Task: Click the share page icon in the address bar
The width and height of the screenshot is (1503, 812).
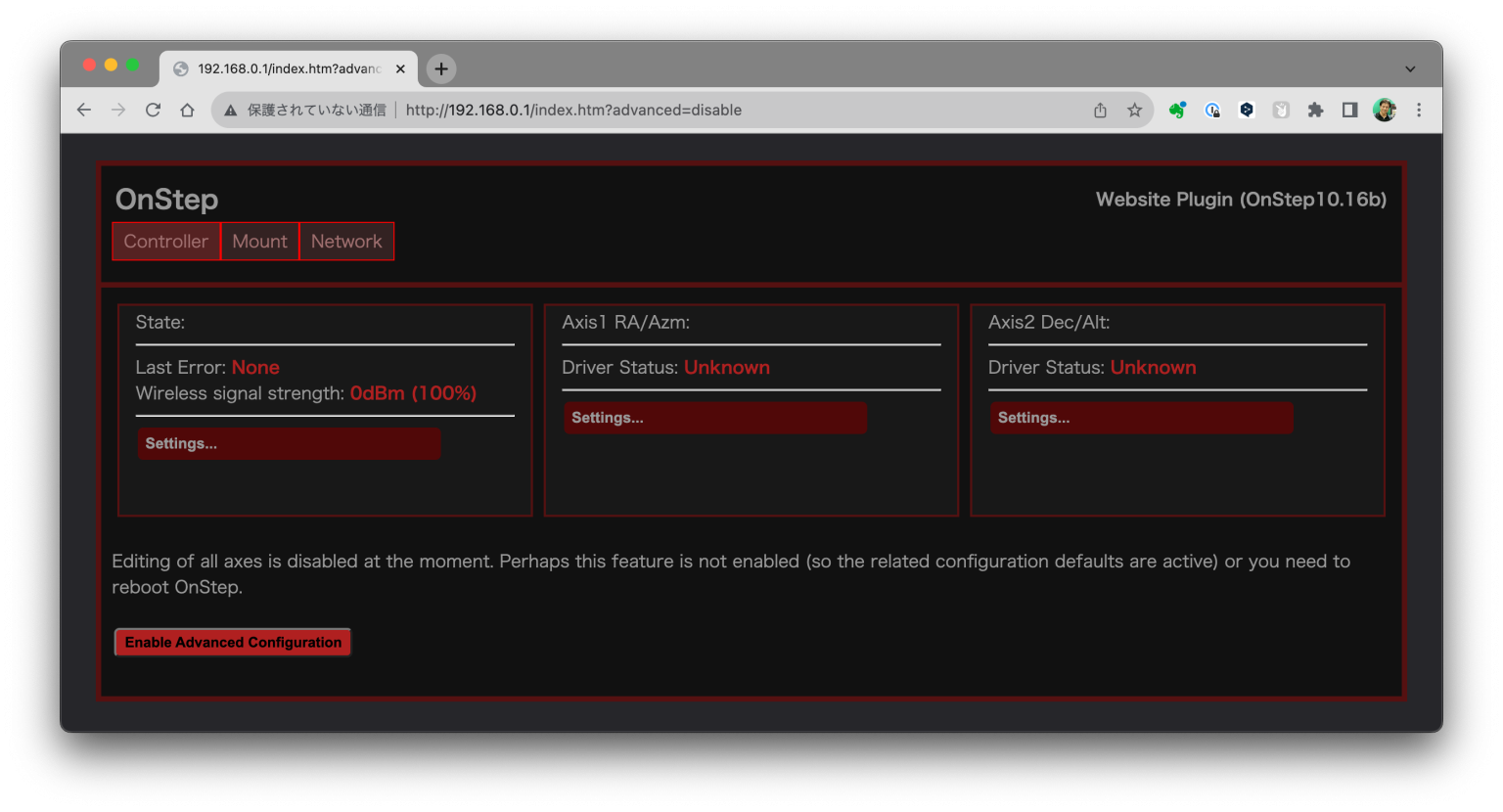Action: coord(1100,111)
